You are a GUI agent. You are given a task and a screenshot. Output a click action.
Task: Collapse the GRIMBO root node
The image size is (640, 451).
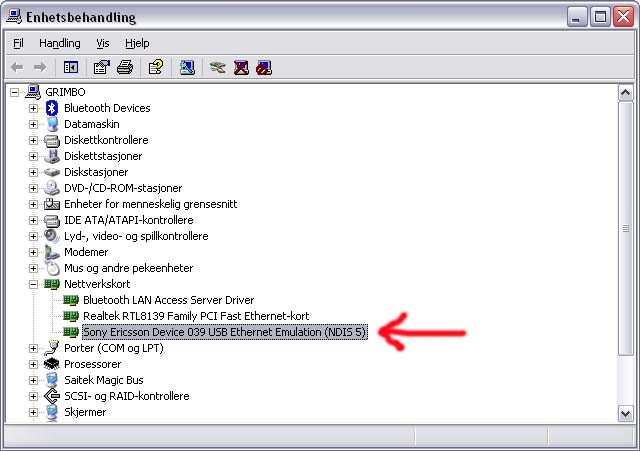14,92
